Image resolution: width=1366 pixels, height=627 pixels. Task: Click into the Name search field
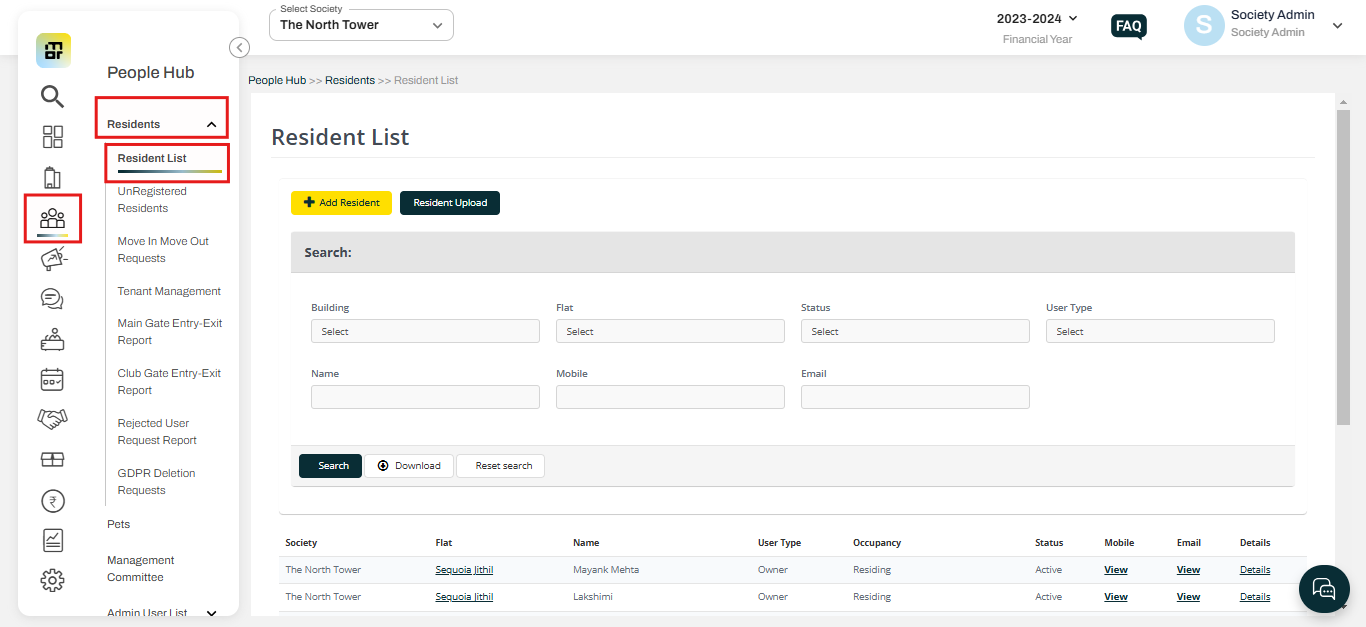click(425, 397)
